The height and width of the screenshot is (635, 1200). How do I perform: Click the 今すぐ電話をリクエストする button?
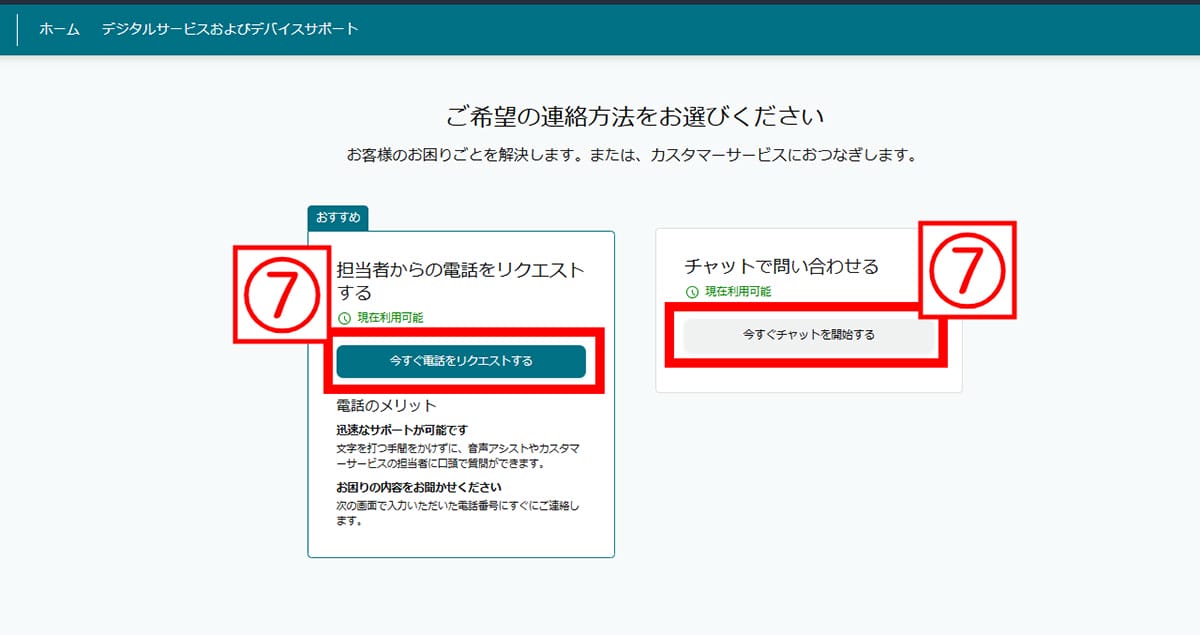(461, 361)
